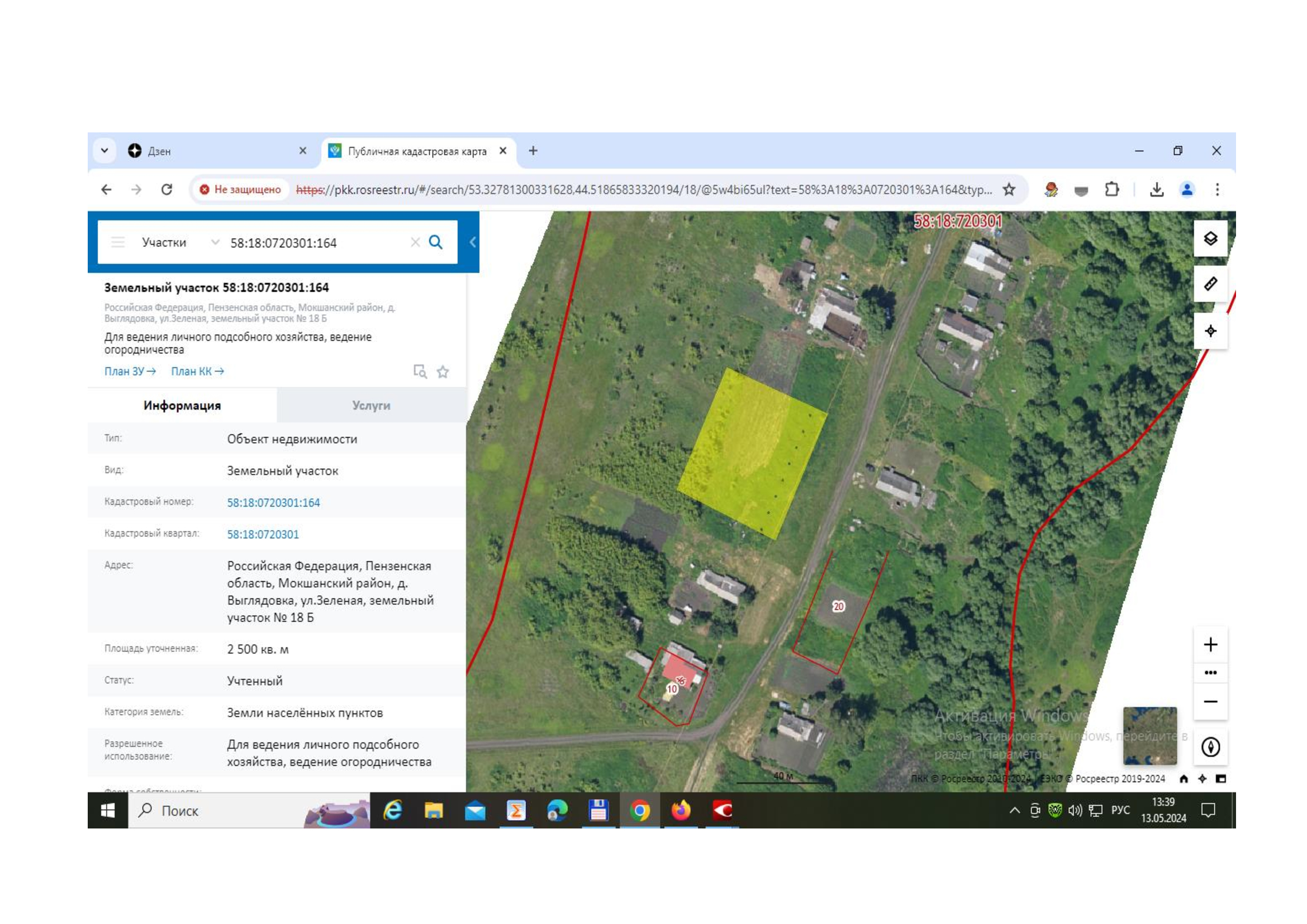Screen dimensions: 1307x924
Task: Go back in browser history
Action: click(x=107, y=189)
